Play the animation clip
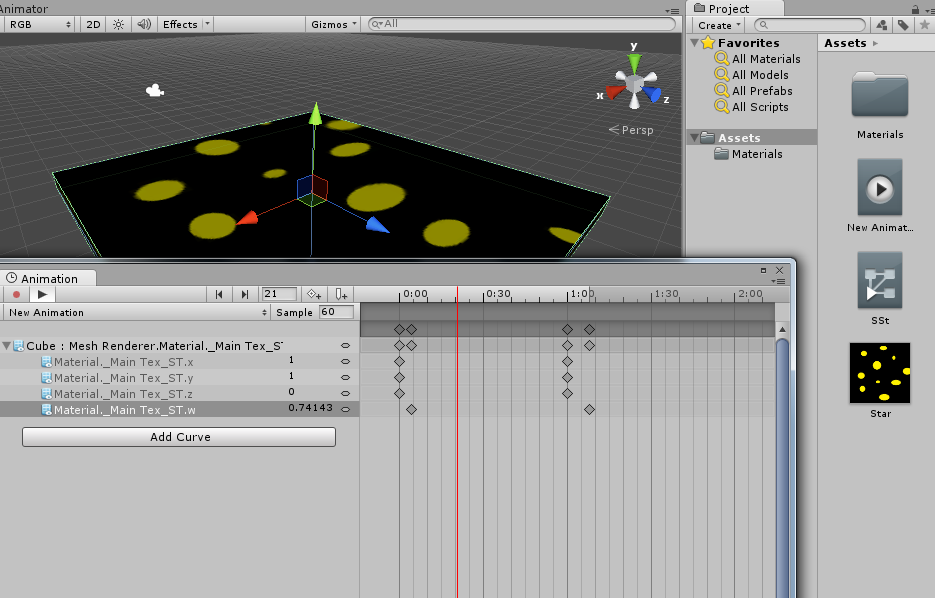This screenshot has width=935, height=598. pos(42,295)
